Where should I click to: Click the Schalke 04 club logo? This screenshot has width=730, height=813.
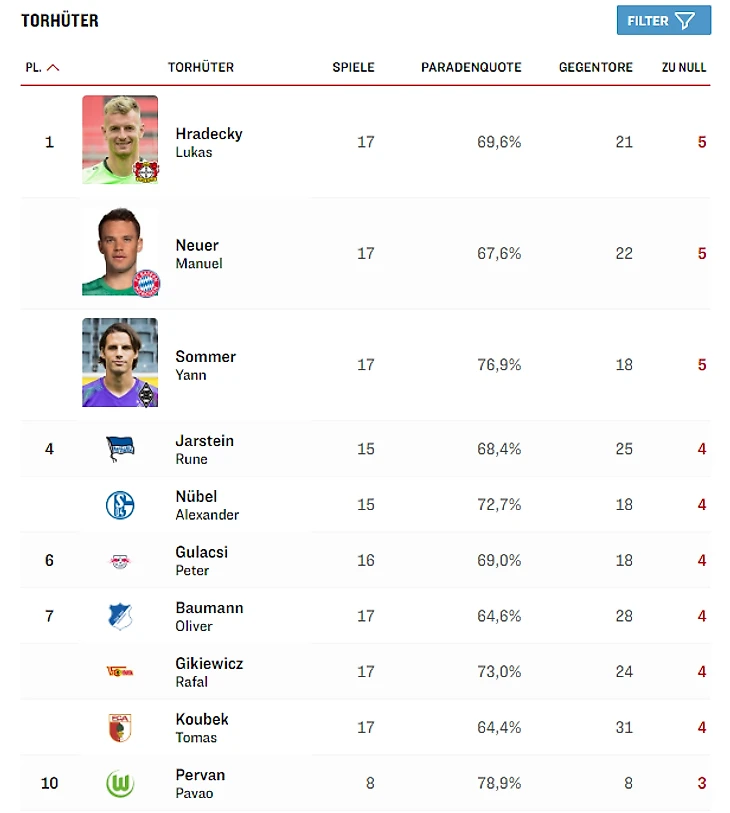(x=120, y=505)
